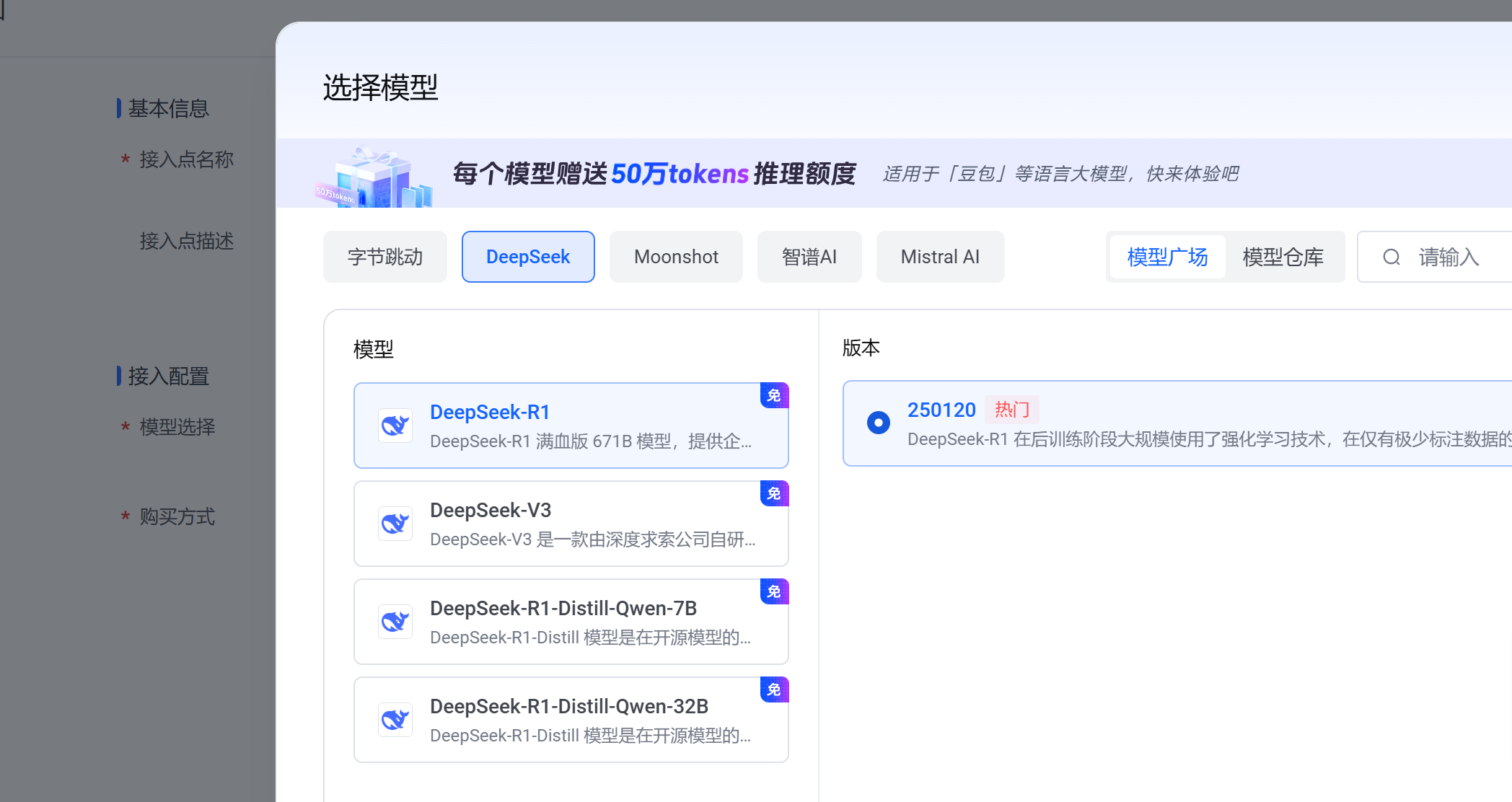Click the 选择模型 dialog title

pyautogui.click(x=380, y=87)
